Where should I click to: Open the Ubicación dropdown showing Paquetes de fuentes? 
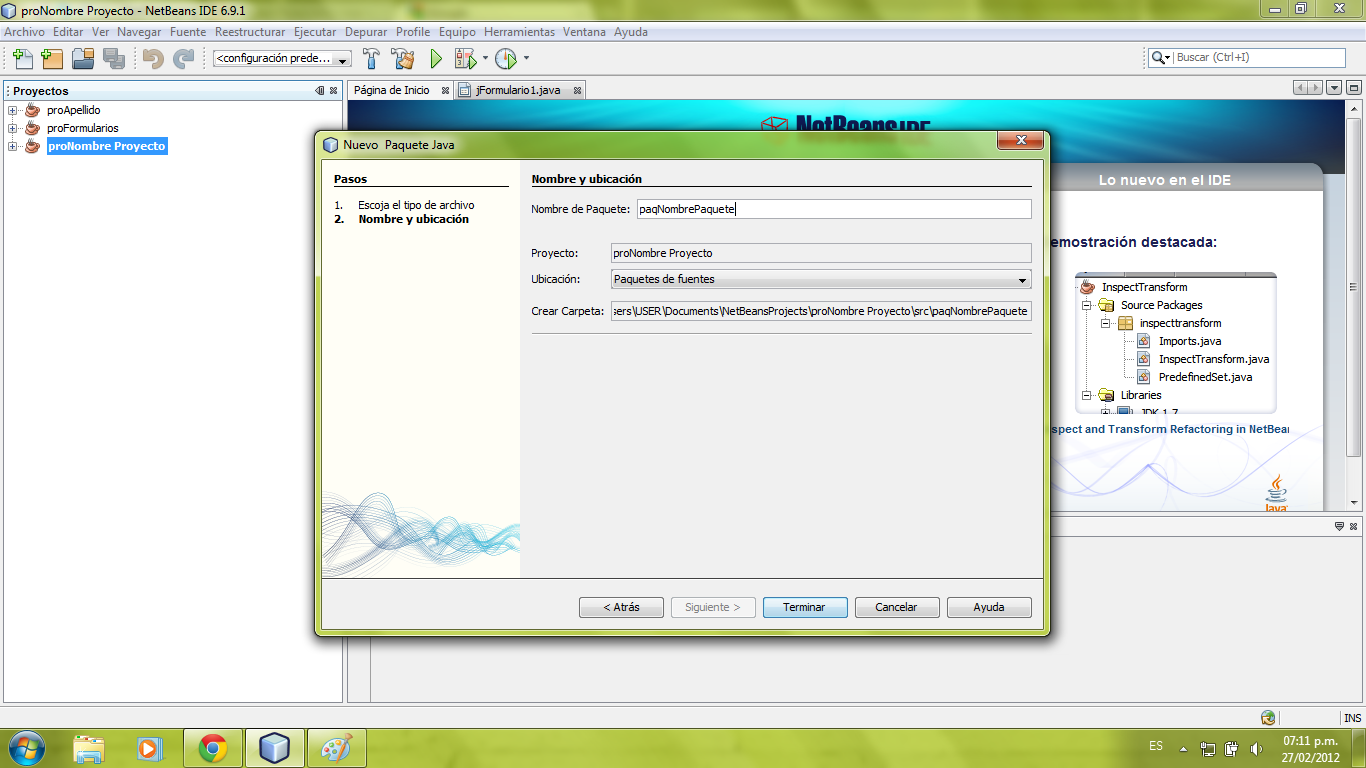[1021, 279]
